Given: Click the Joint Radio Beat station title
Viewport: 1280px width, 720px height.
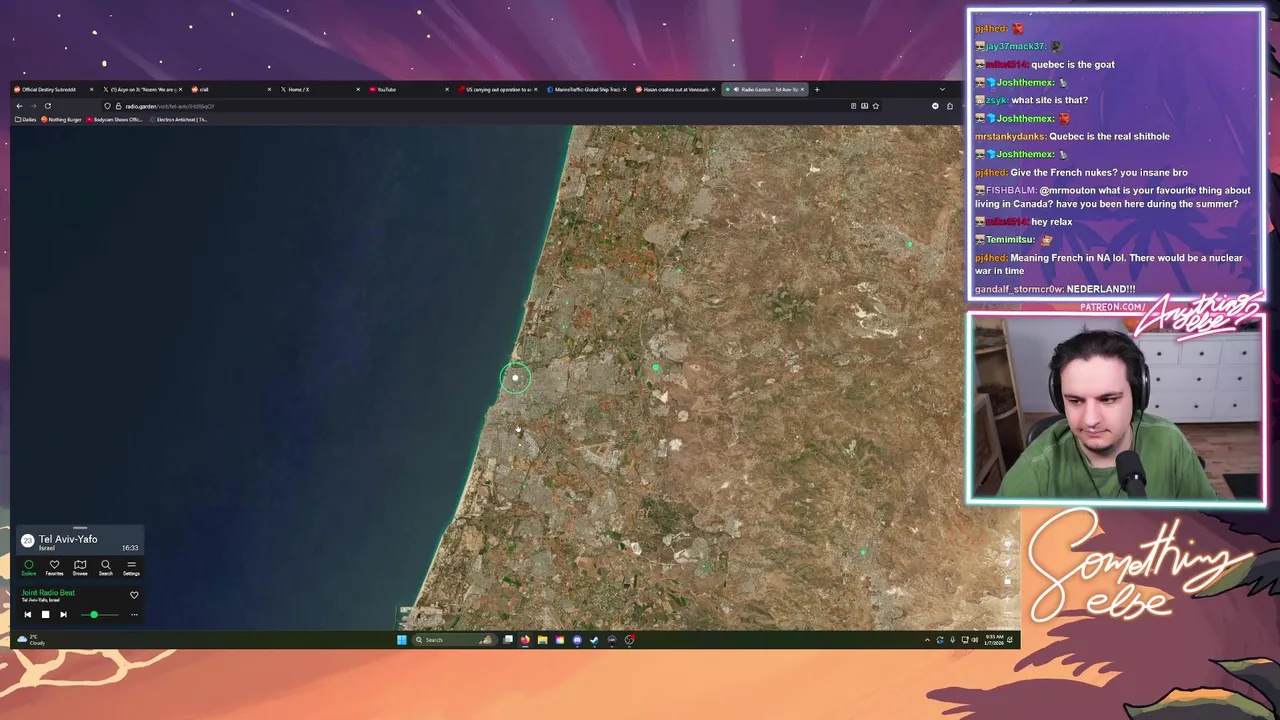Looking at the screenshot, I should [x=48, y=593].
